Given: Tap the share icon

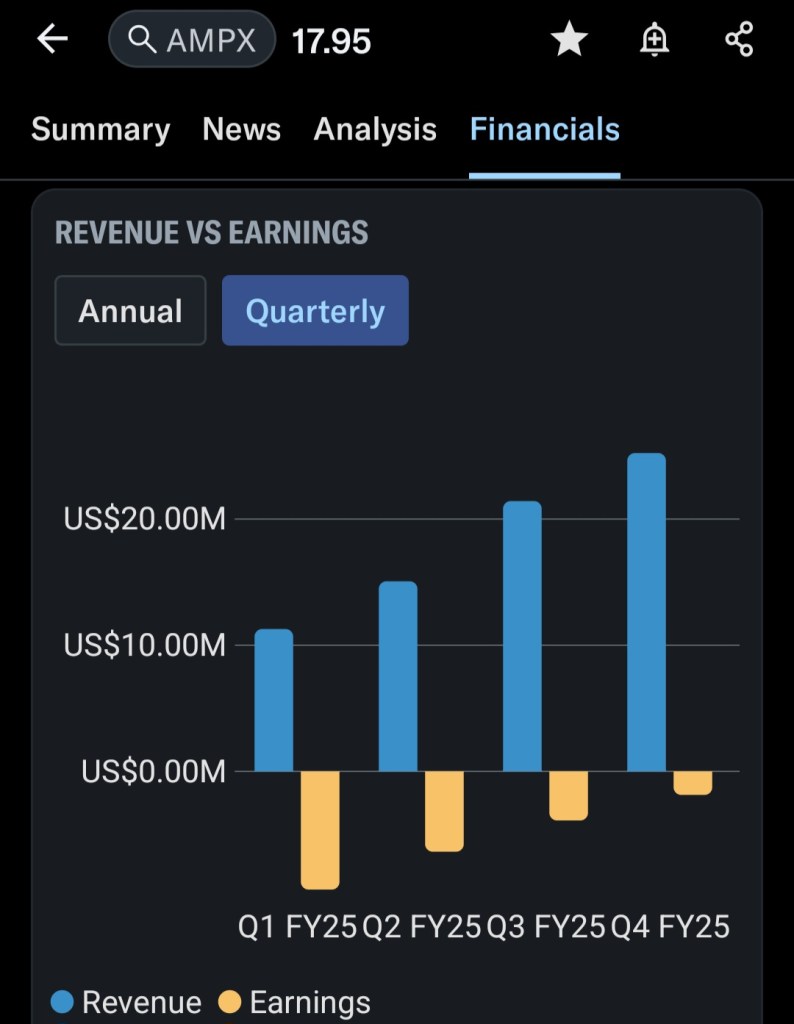Looking at the screenshot, I should point(739,40).
